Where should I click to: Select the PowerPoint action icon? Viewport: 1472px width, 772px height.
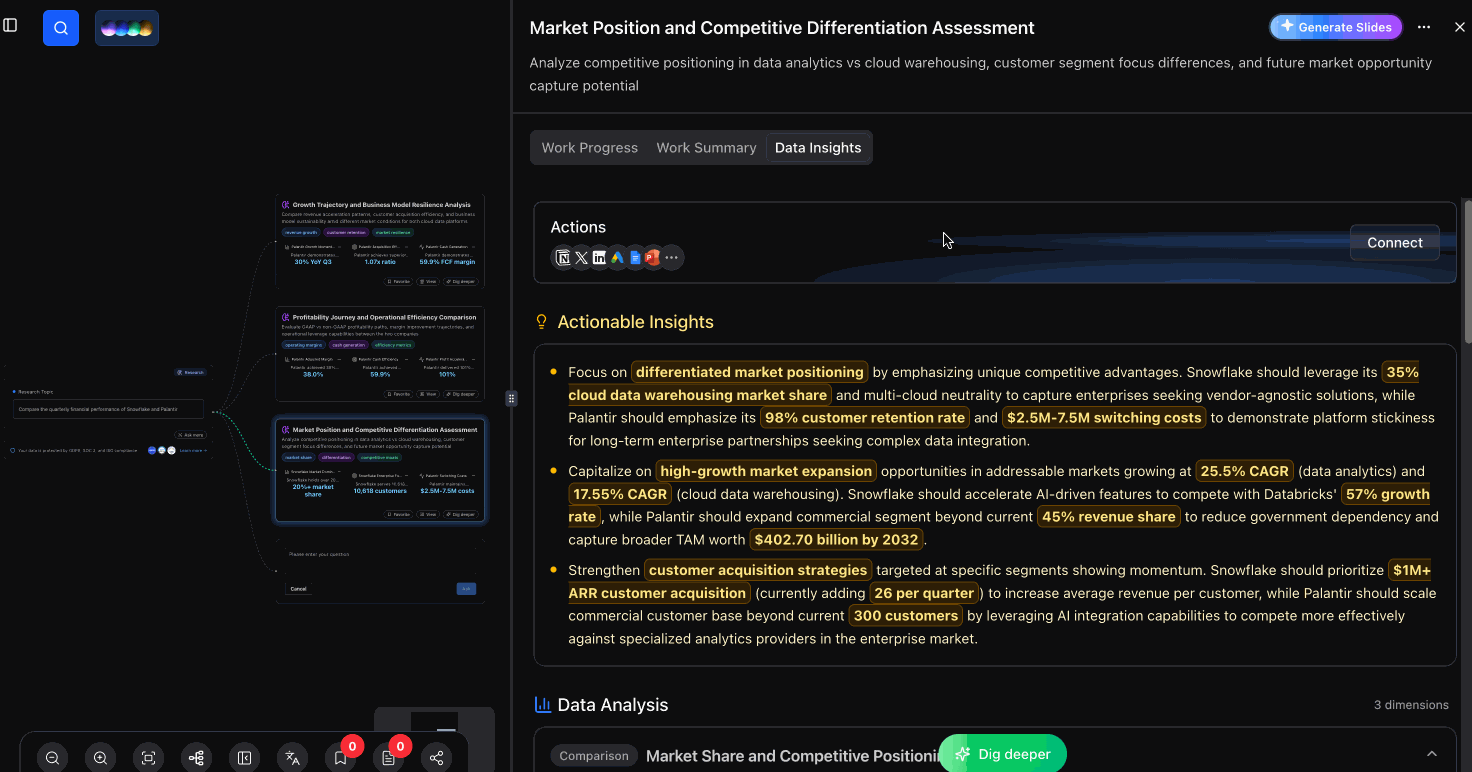tap(653, 257)
